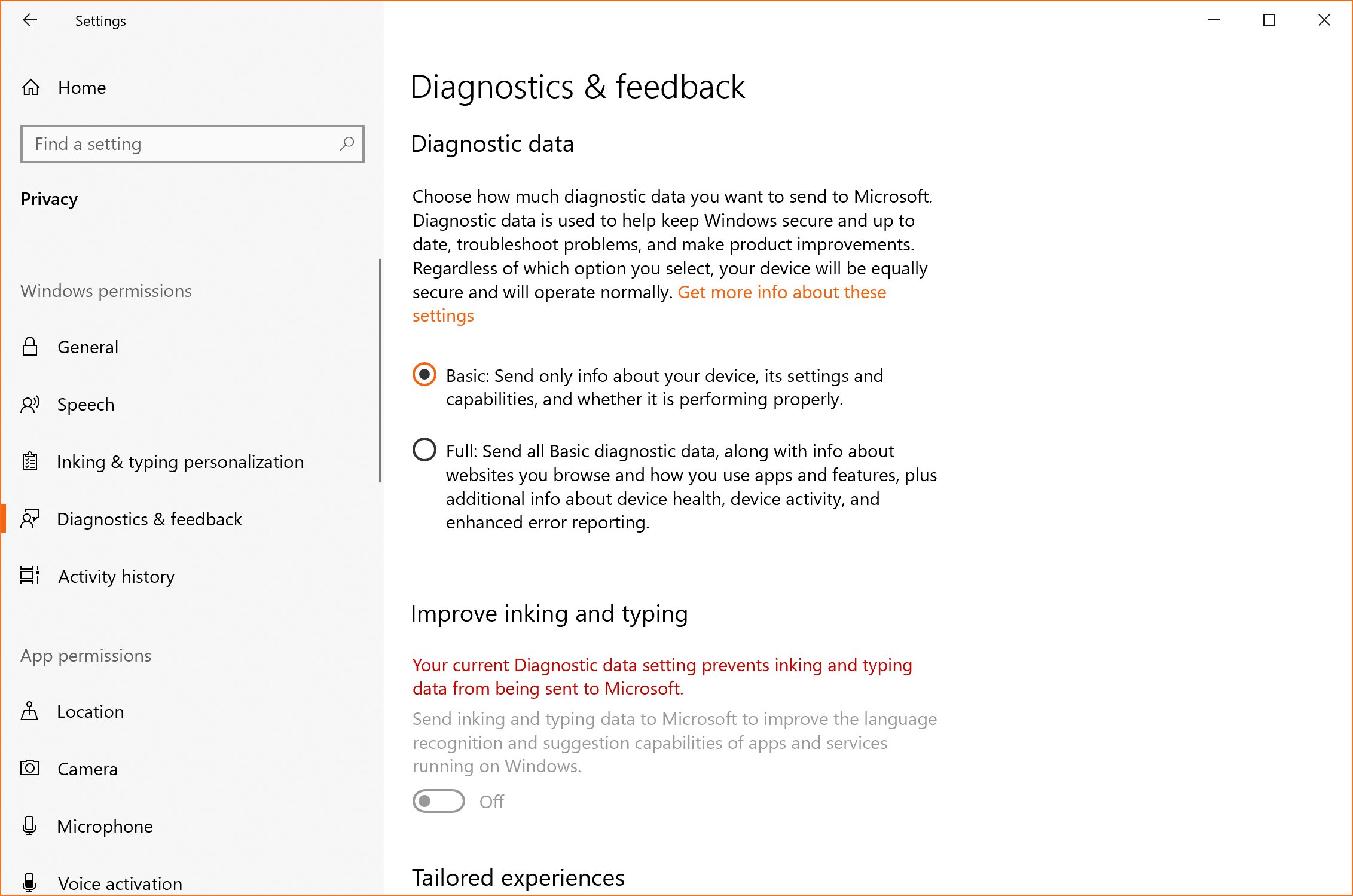
Task: Toggle the Improve inking and typing switch
Action: pyautogui.click(x=438, y=801)
